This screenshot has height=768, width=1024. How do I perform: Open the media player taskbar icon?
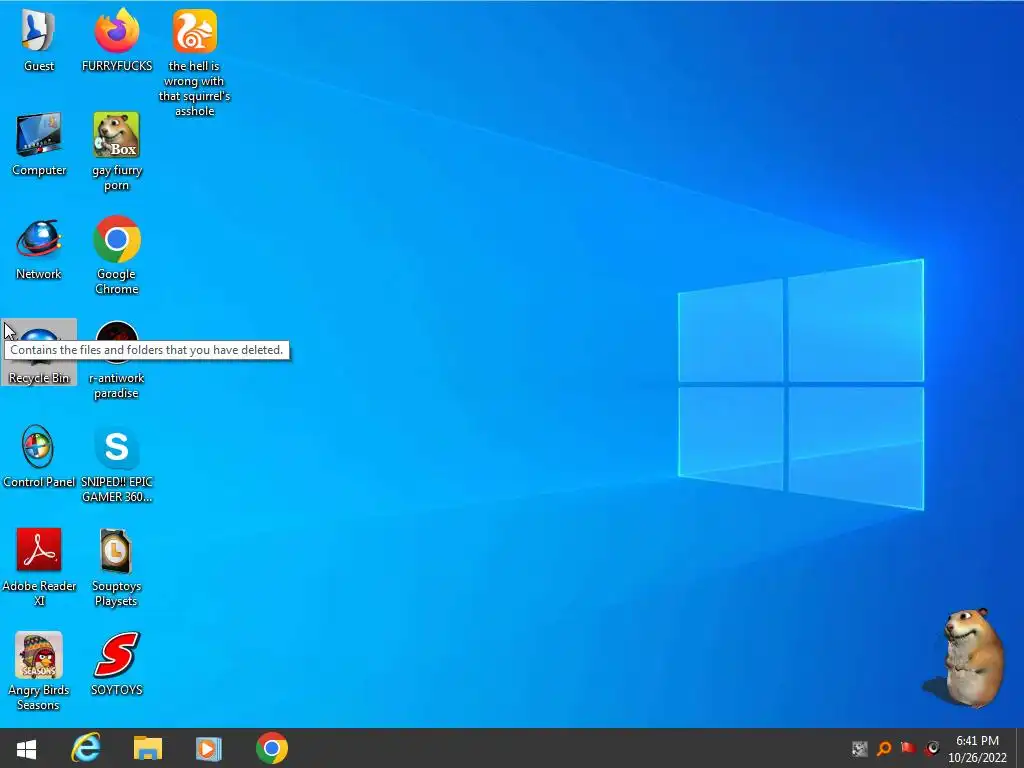coord(208,748)
